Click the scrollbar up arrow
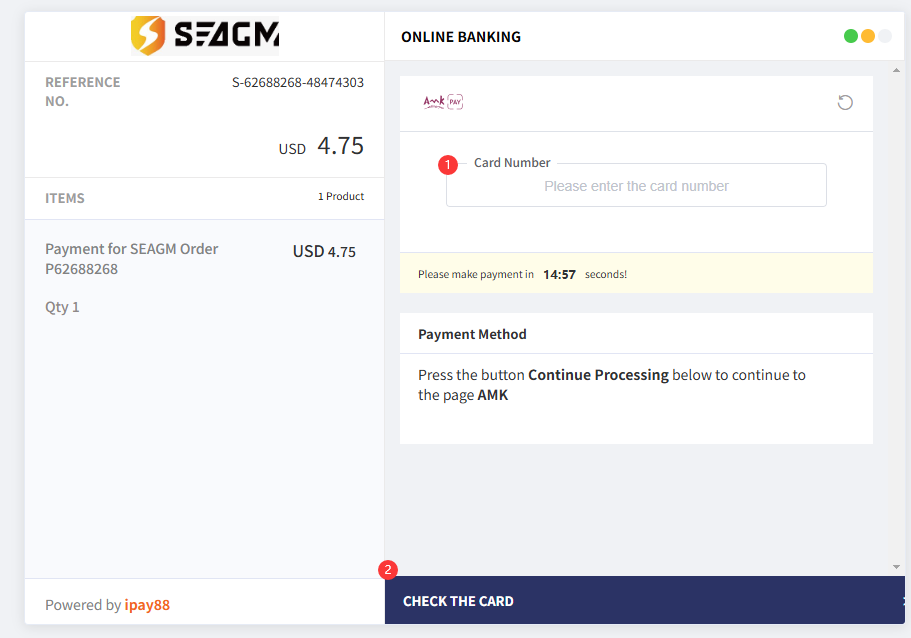This screenshot has height=638, width=911. [x=896, y=70]
